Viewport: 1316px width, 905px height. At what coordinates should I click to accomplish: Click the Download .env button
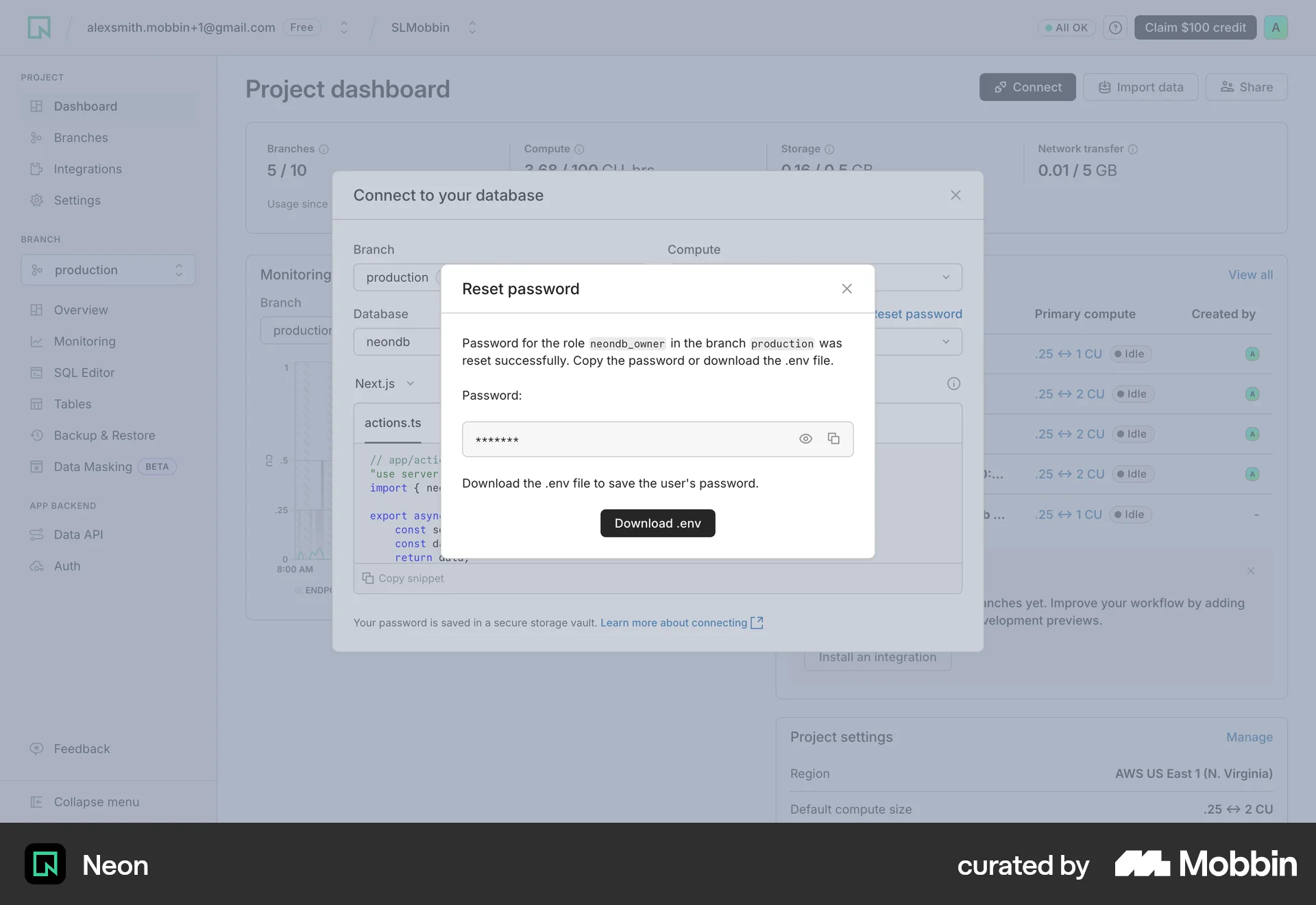[x=658, y=523]
